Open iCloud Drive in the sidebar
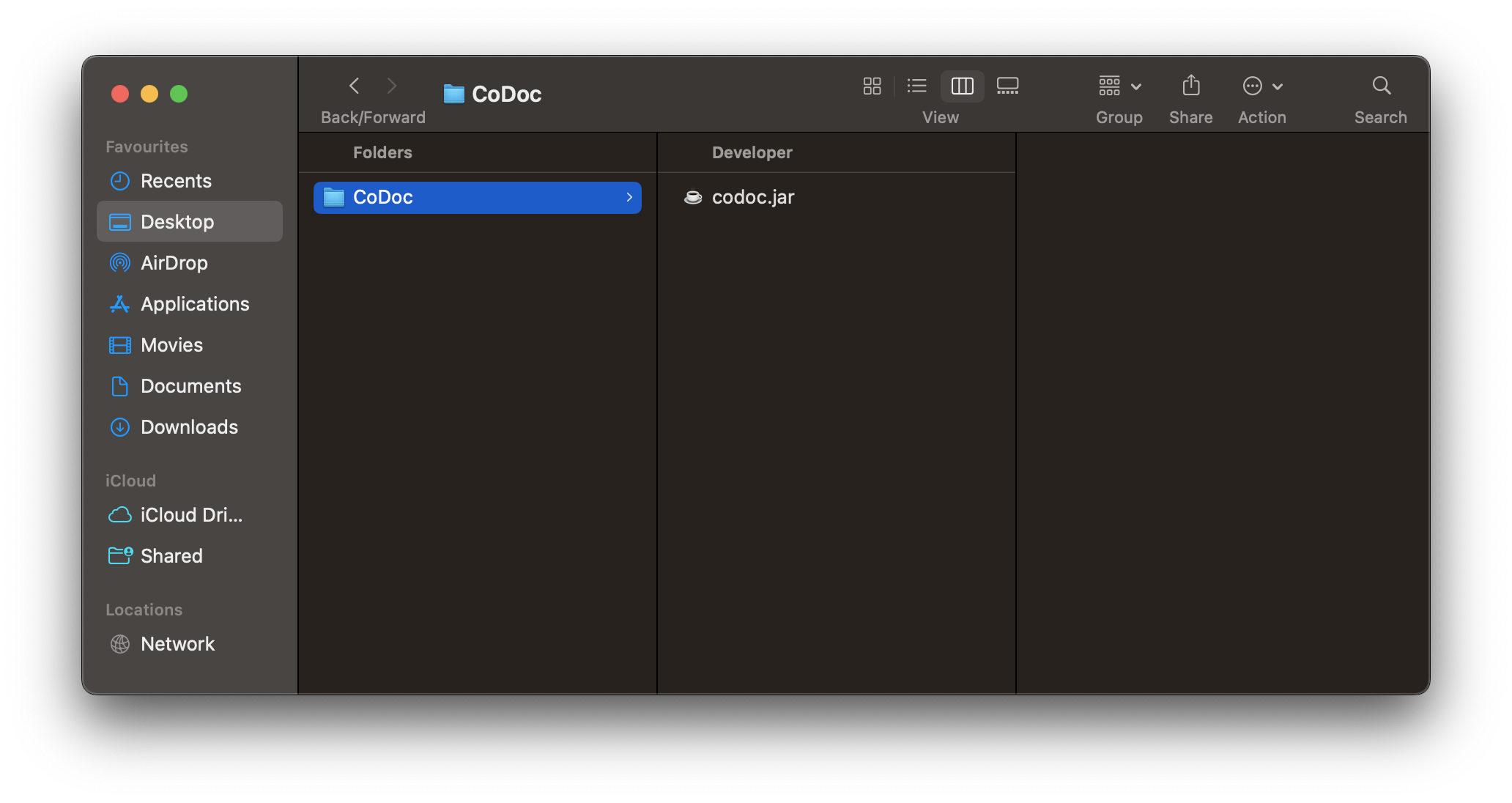Screen dimensions: 1512x803 click(x=190, y=515)
